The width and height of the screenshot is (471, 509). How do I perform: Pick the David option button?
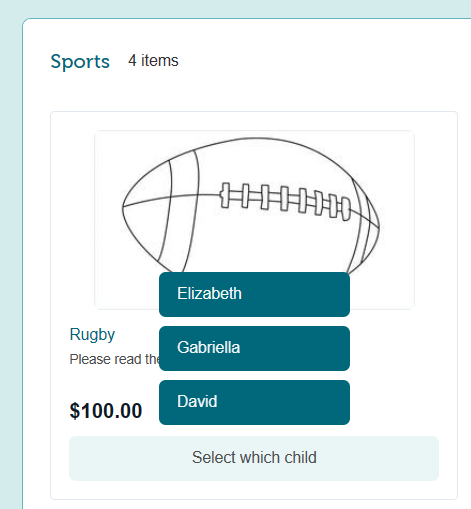coord(254,402)
